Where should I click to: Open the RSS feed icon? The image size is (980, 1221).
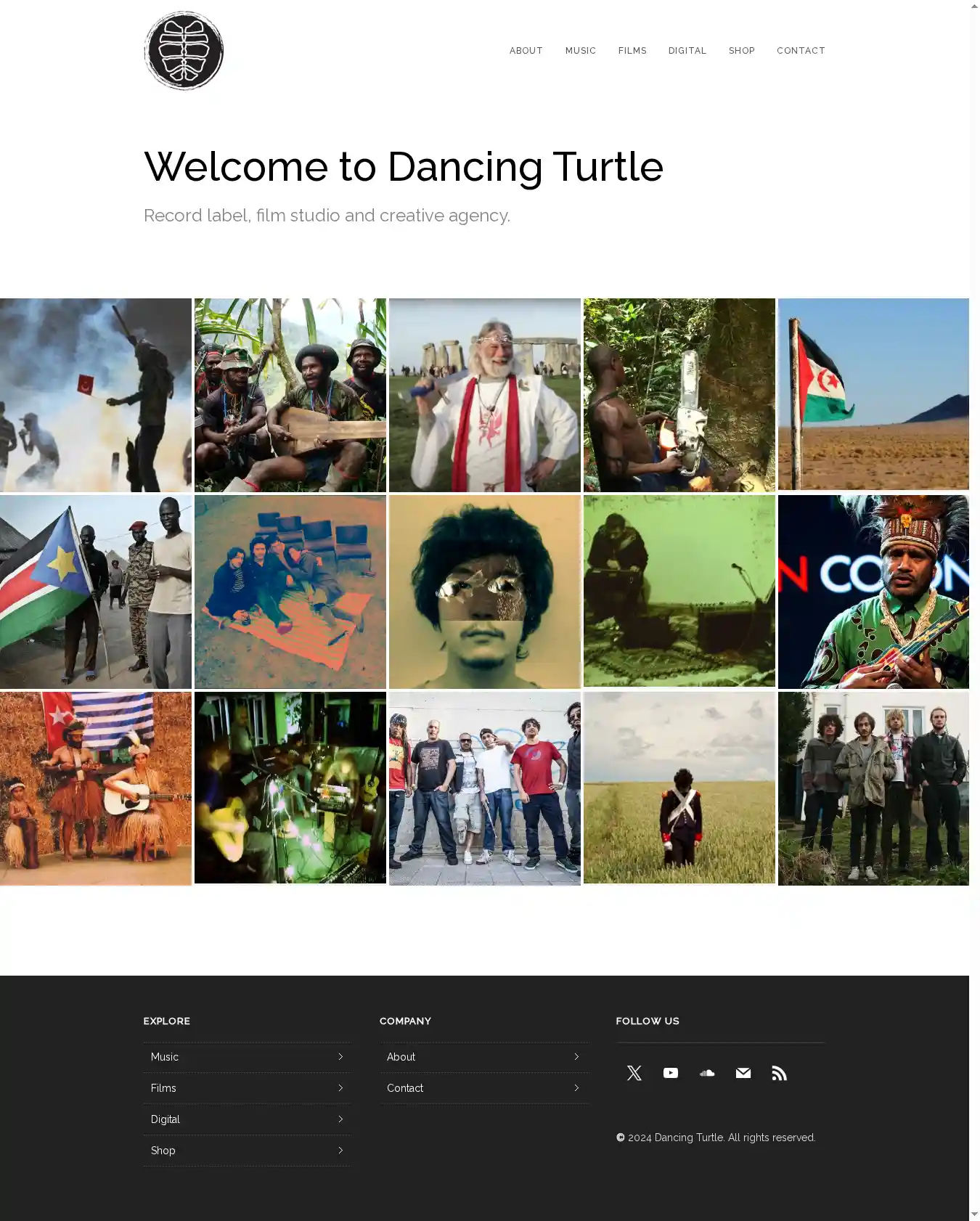pyautogui.click(x=780, y=1073)
